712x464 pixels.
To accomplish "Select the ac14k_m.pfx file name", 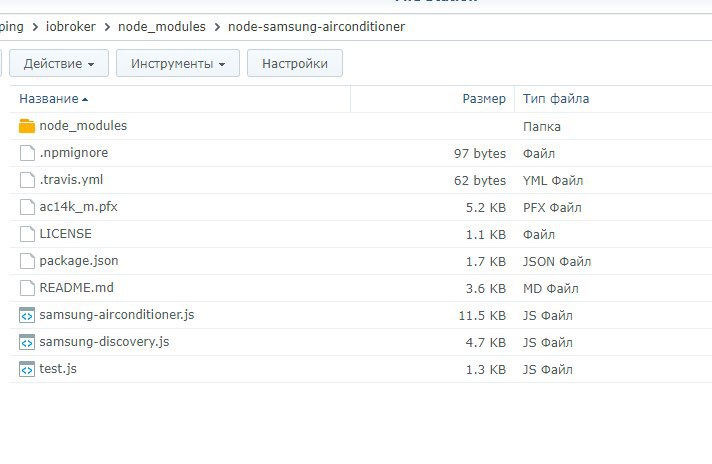I will [79, 207].
